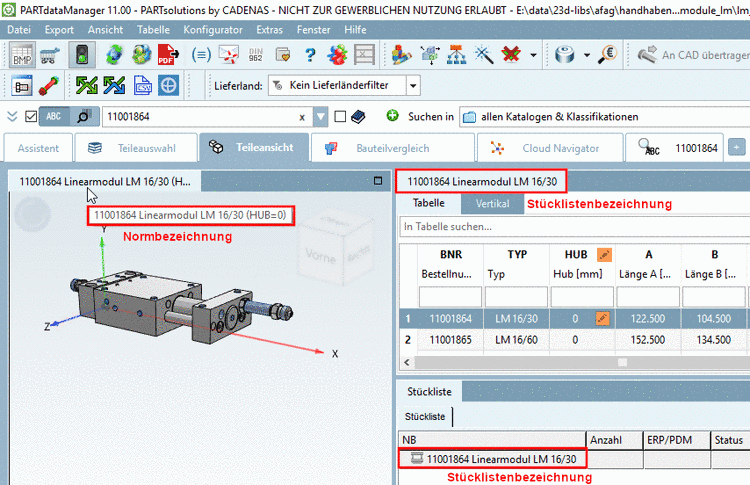The height and width of the screenshot is (485, 750).
Task: Click the green crossed arrows icon
Action: [87, 86]
